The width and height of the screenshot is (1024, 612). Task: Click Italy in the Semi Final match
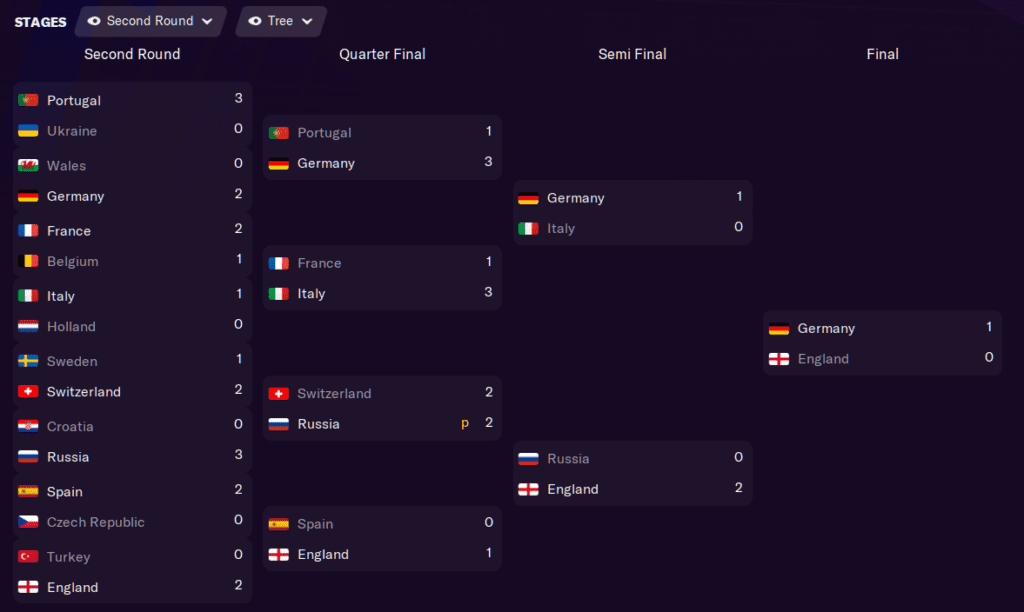point(560,228)
